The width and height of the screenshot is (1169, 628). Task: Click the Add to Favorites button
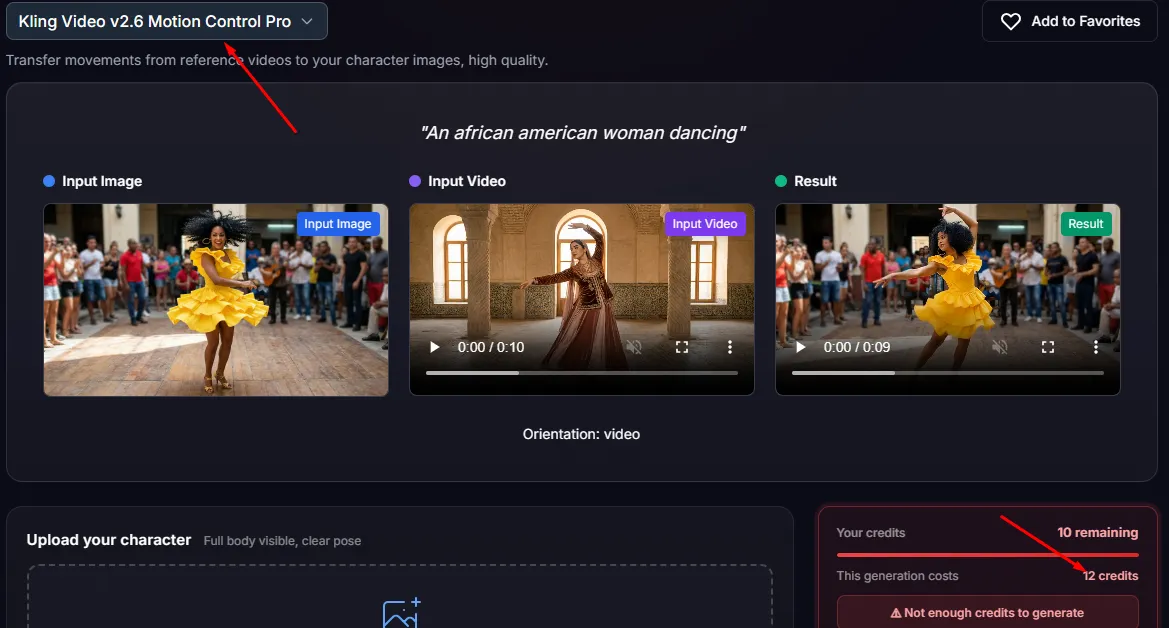pyautogui.click(x=1069, y=22)
